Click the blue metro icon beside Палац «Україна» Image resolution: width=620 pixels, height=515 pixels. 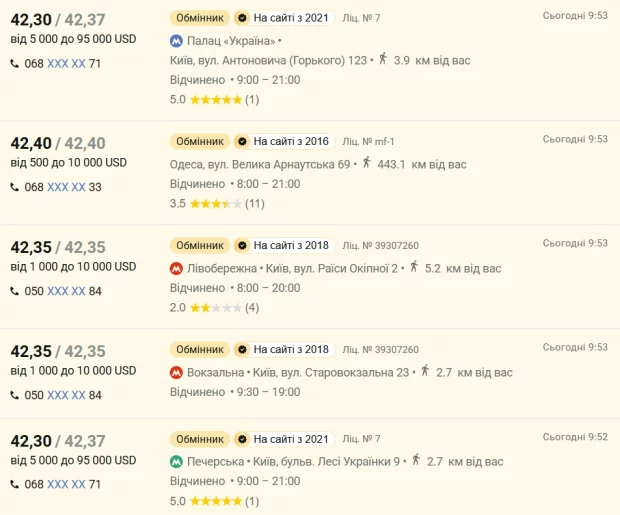pyautogui.click(x=177, y=42)
